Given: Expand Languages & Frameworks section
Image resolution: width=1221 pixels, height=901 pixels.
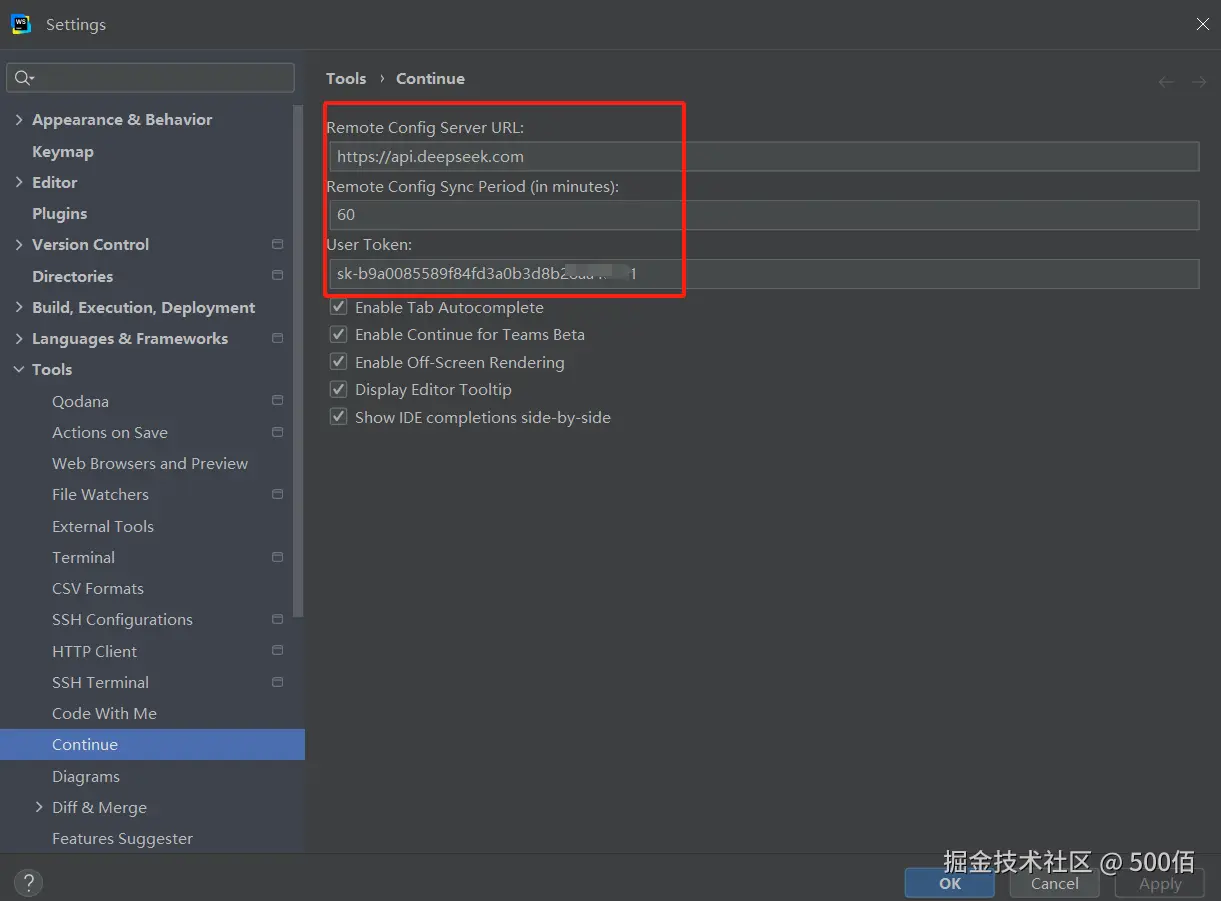Looking at the screenshot, I should [x=19, y=338].
